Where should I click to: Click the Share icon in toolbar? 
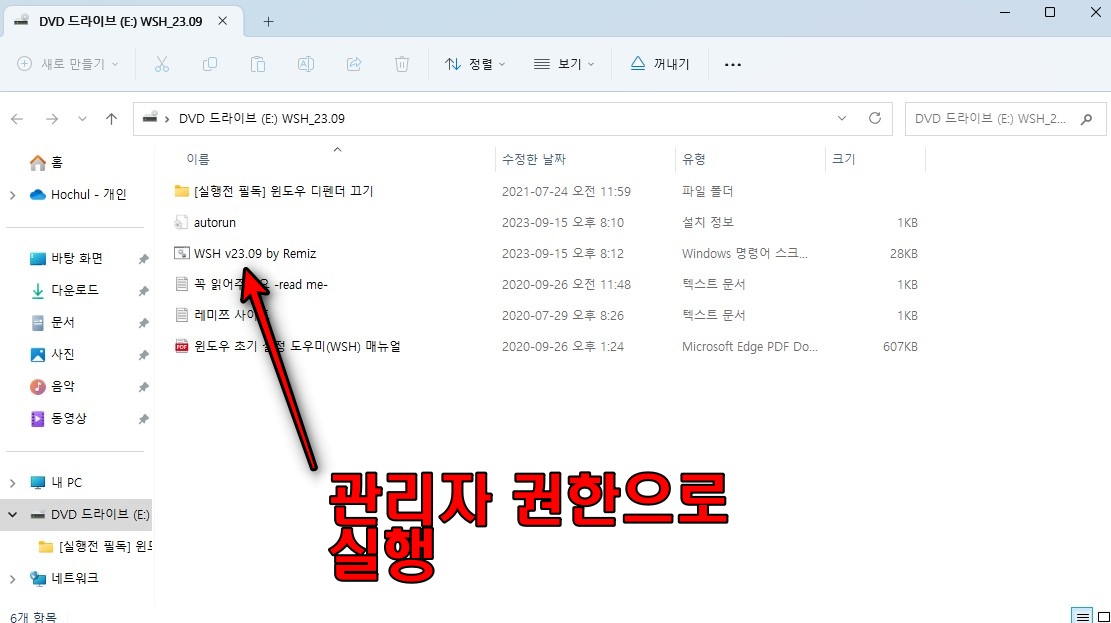(354, 64)
